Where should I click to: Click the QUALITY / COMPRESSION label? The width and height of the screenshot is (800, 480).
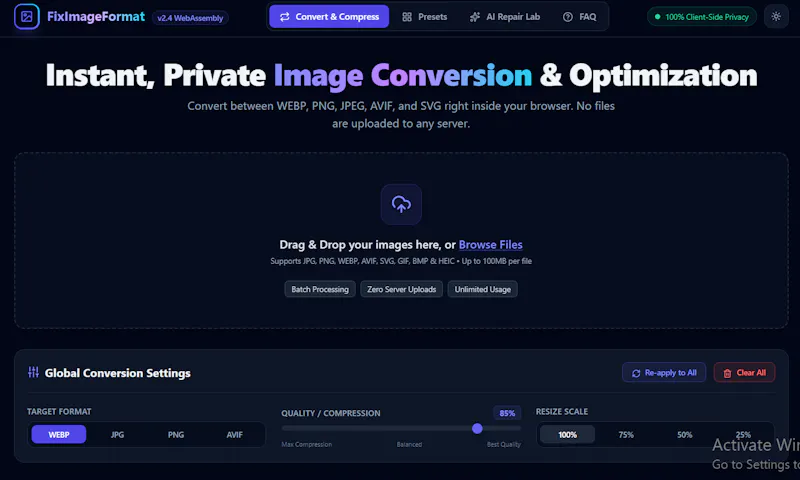[x=331, y=413]
